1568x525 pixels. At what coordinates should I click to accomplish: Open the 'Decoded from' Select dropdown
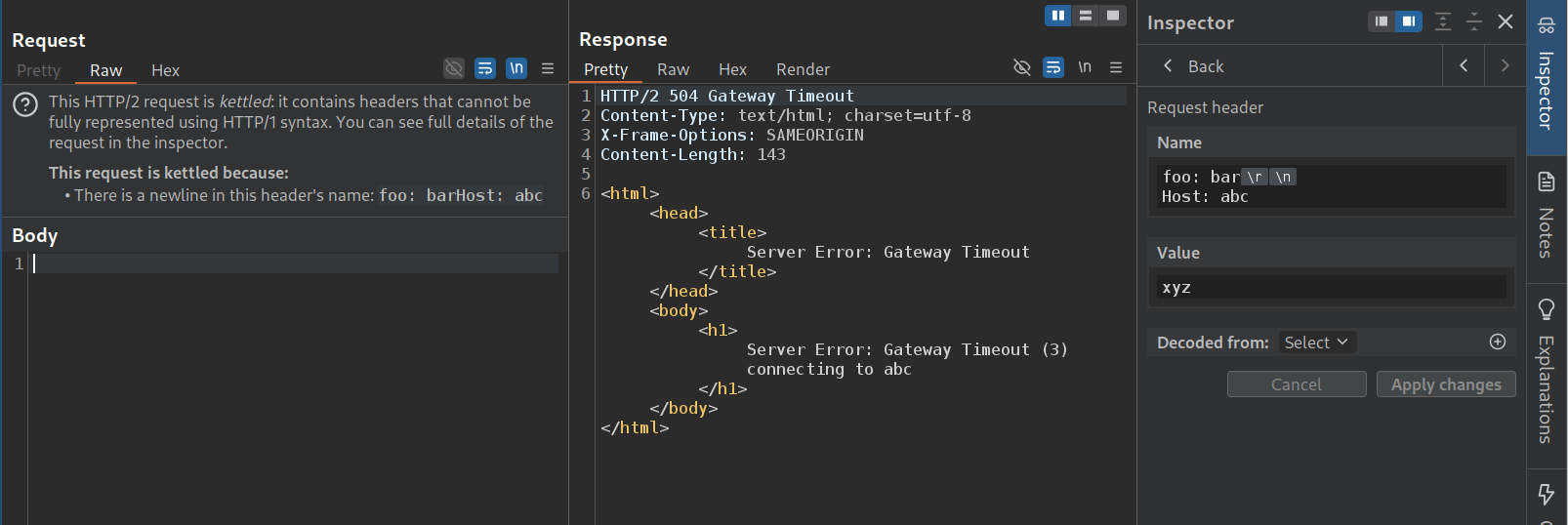pos(1316,343)
